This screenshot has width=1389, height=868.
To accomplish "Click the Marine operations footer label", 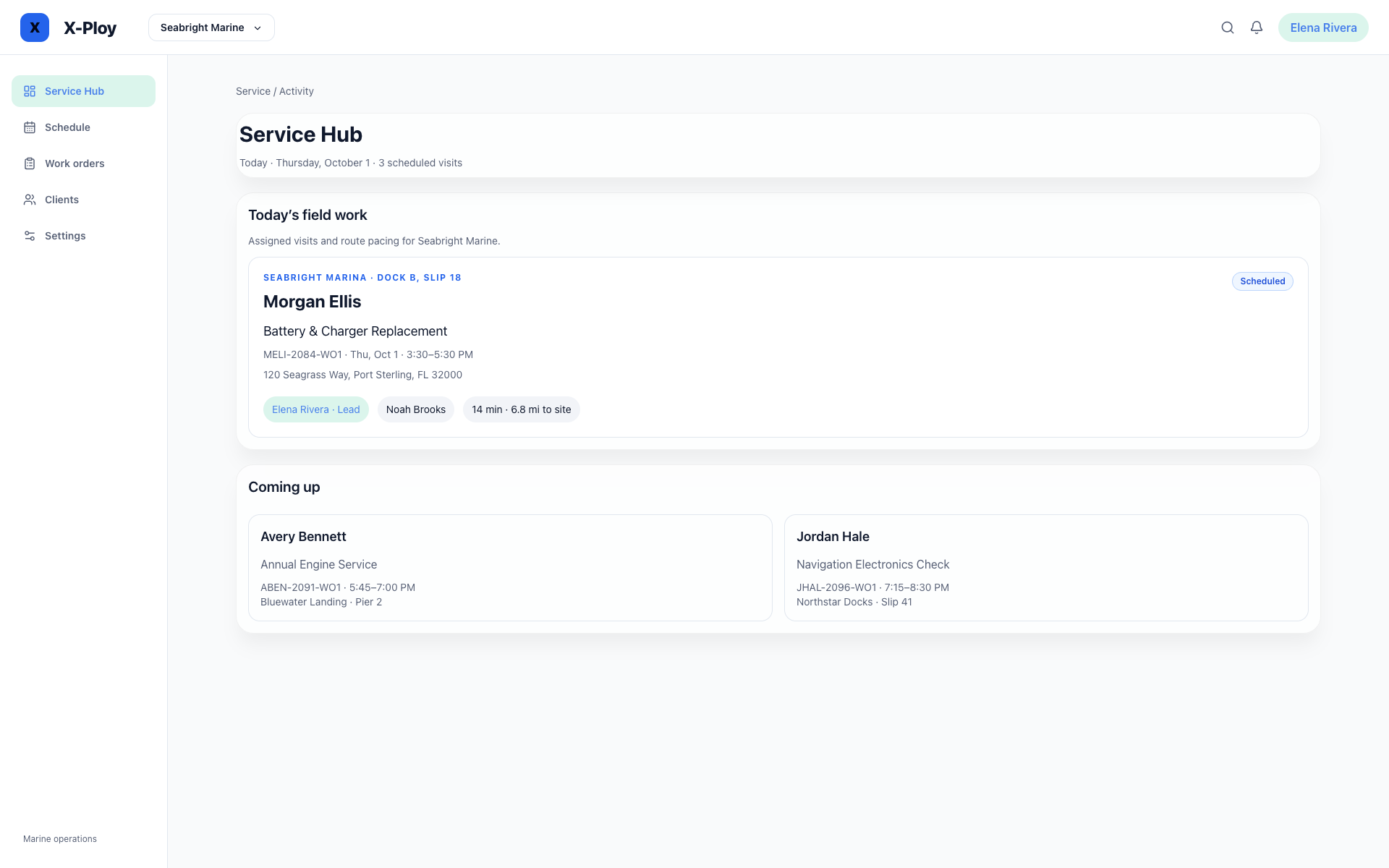I will pyautogui.click(x=60, y=839).
